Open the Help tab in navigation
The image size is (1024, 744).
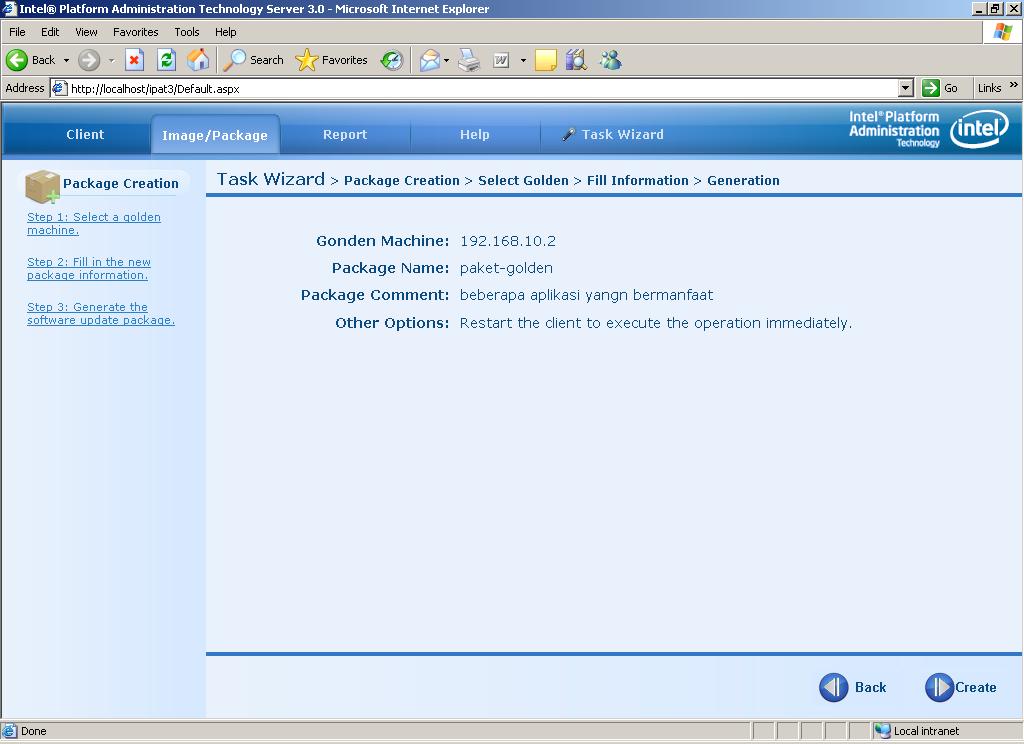coord(475,135)
